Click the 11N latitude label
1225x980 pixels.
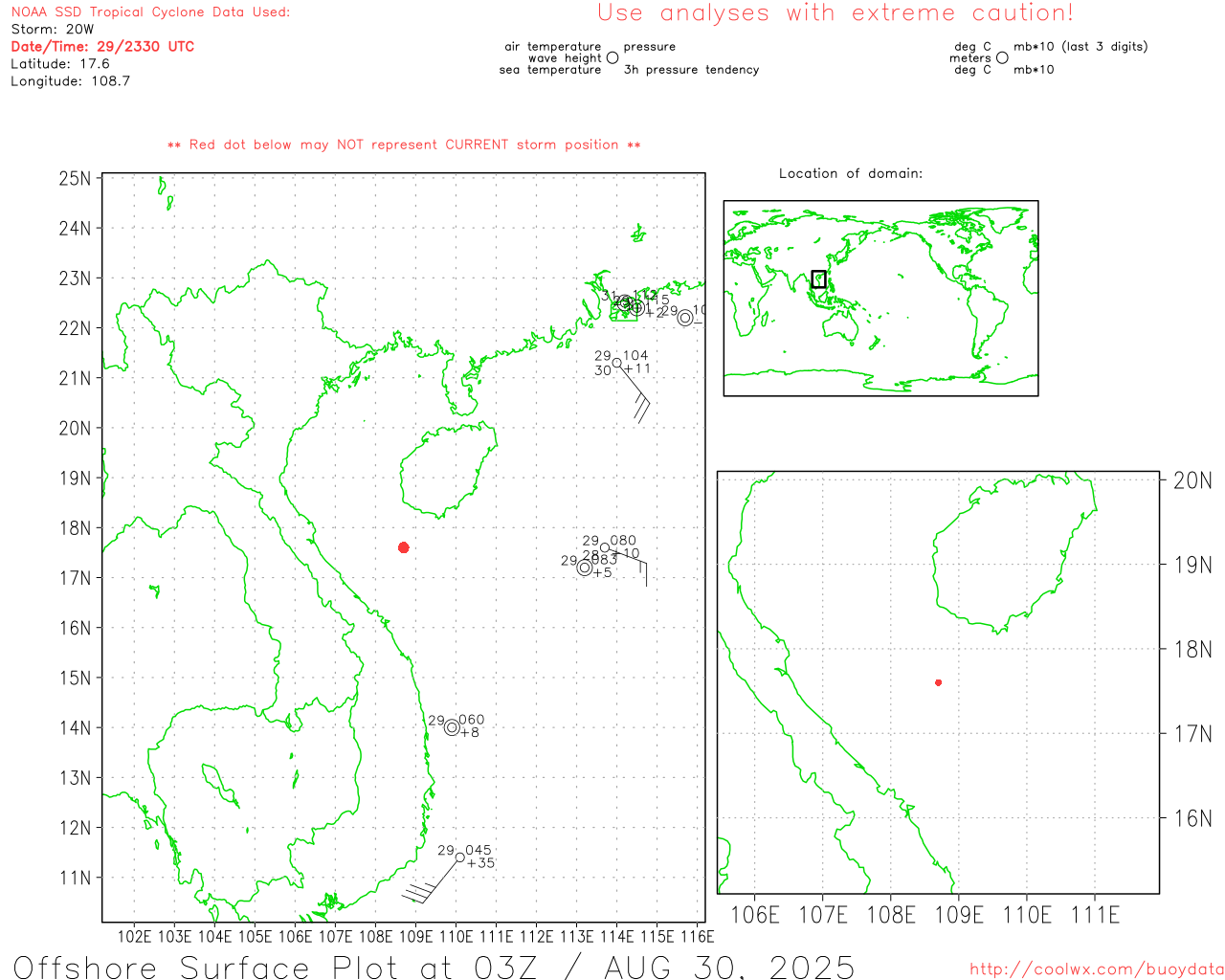coord(76,878)
